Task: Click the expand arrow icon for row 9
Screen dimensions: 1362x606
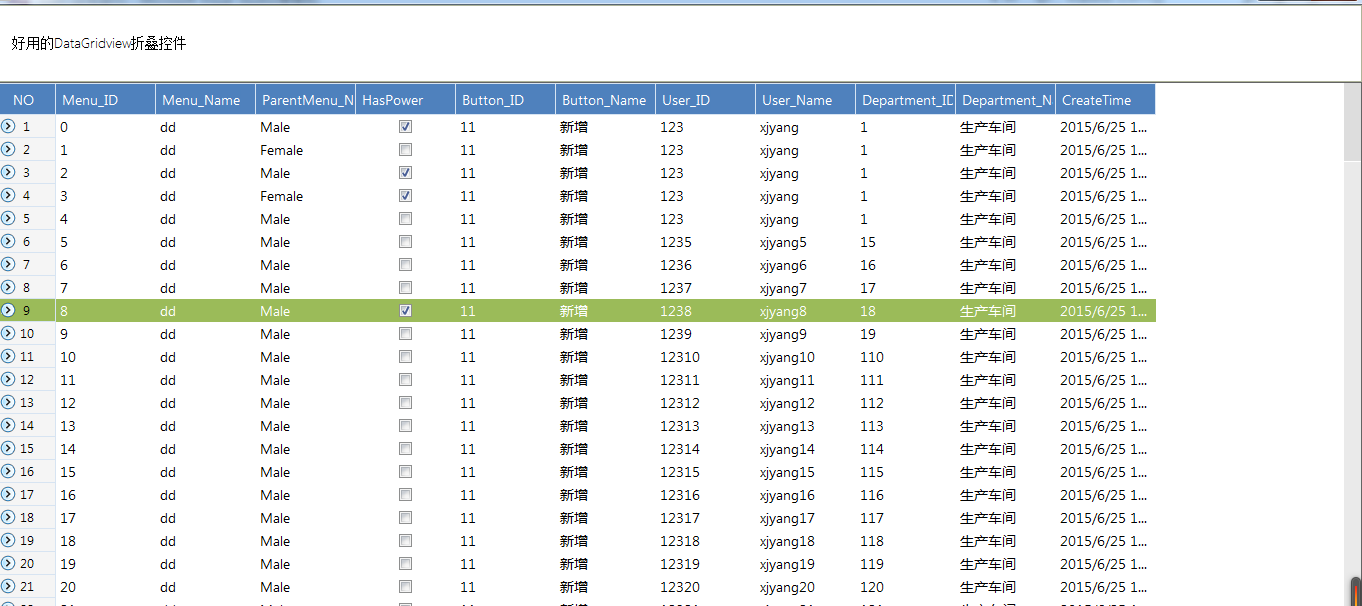Action: tap(8, 310)
